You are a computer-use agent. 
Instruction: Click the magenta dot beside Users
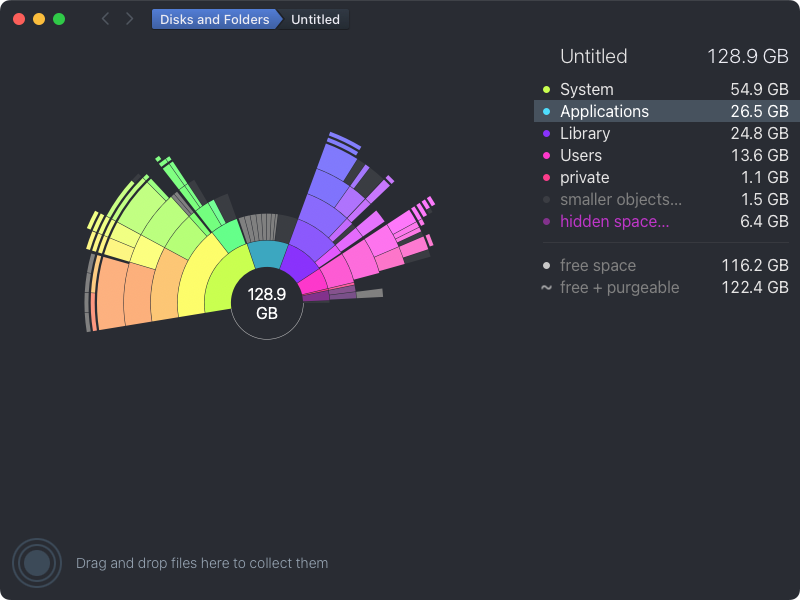(546, 156)
